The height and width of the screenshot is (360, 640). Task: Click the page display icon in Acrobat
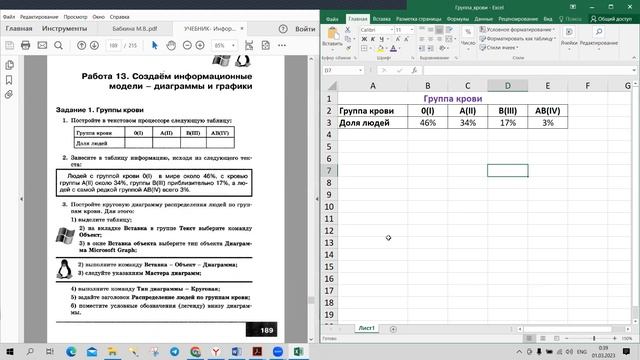click(266, 45)
